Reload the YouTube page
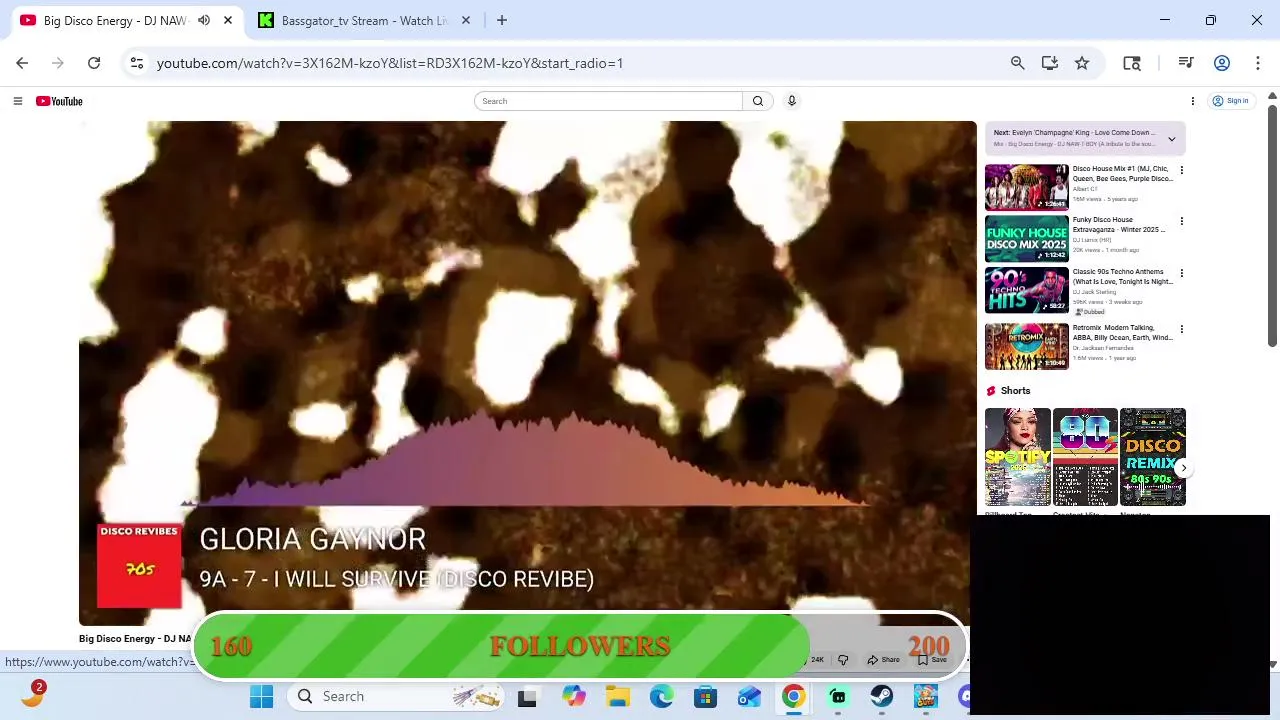The width and height of the screenshot is (1280, 720). point(94,63)
